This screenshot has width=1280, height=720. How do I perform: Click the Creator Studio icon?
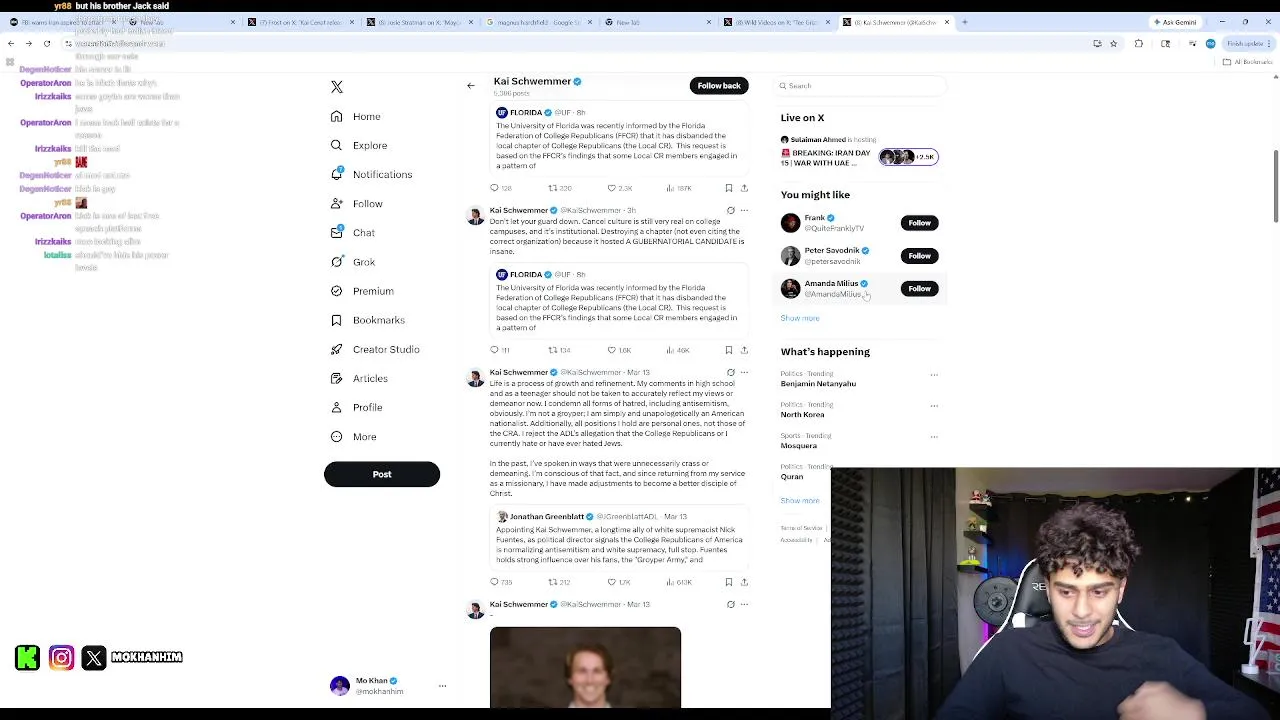tap(337, 349)
